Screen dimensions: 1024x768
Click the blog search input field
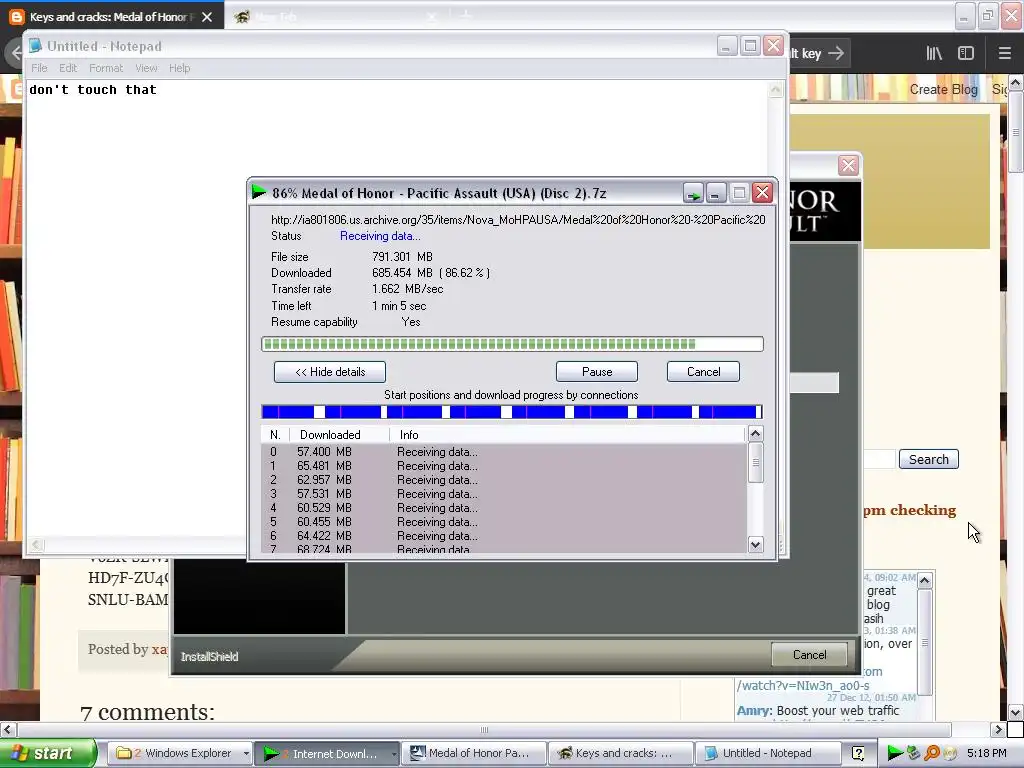[x=879, y=459]
